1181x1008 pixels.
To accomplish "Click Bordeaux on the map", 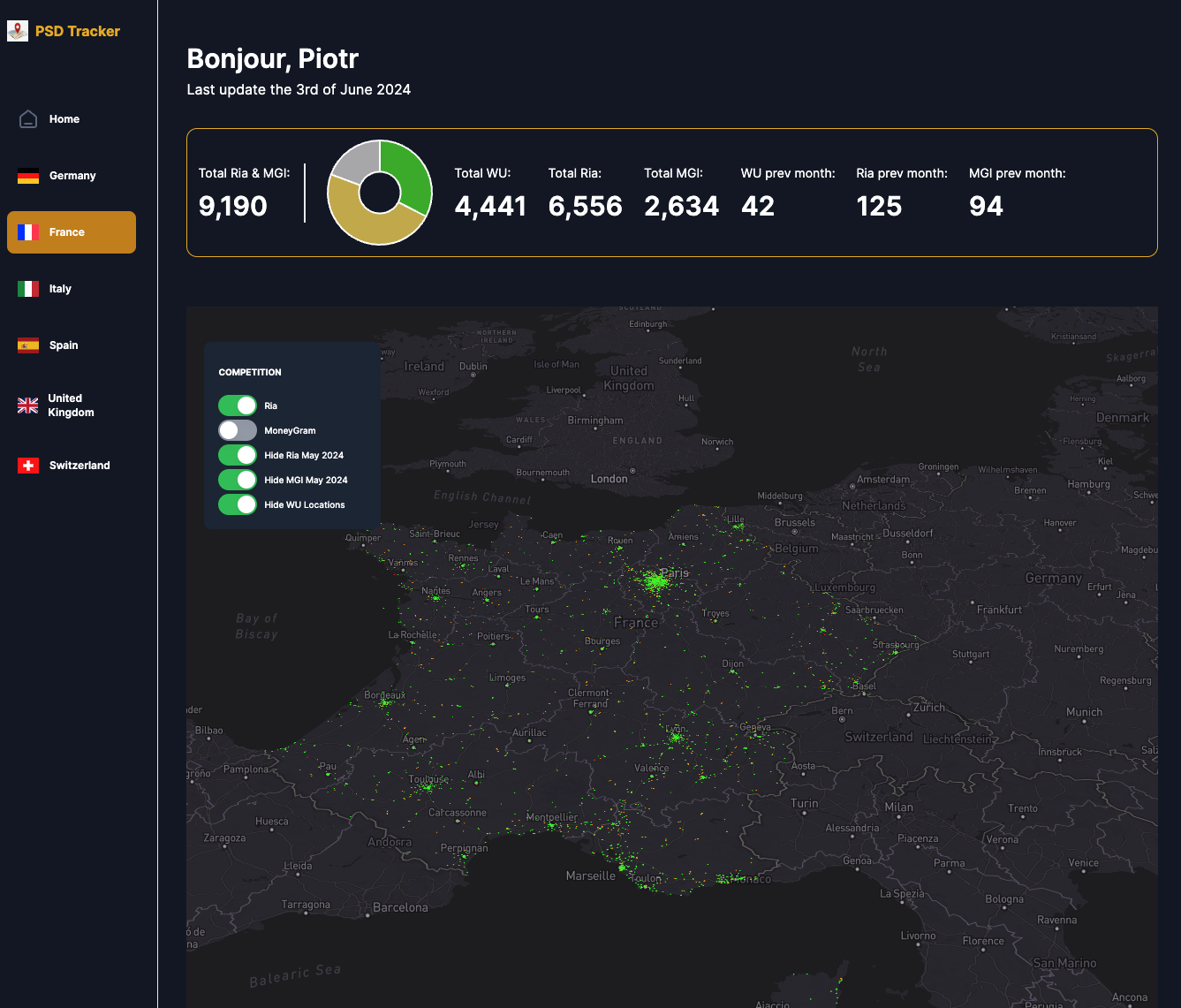I will point(385,695).
